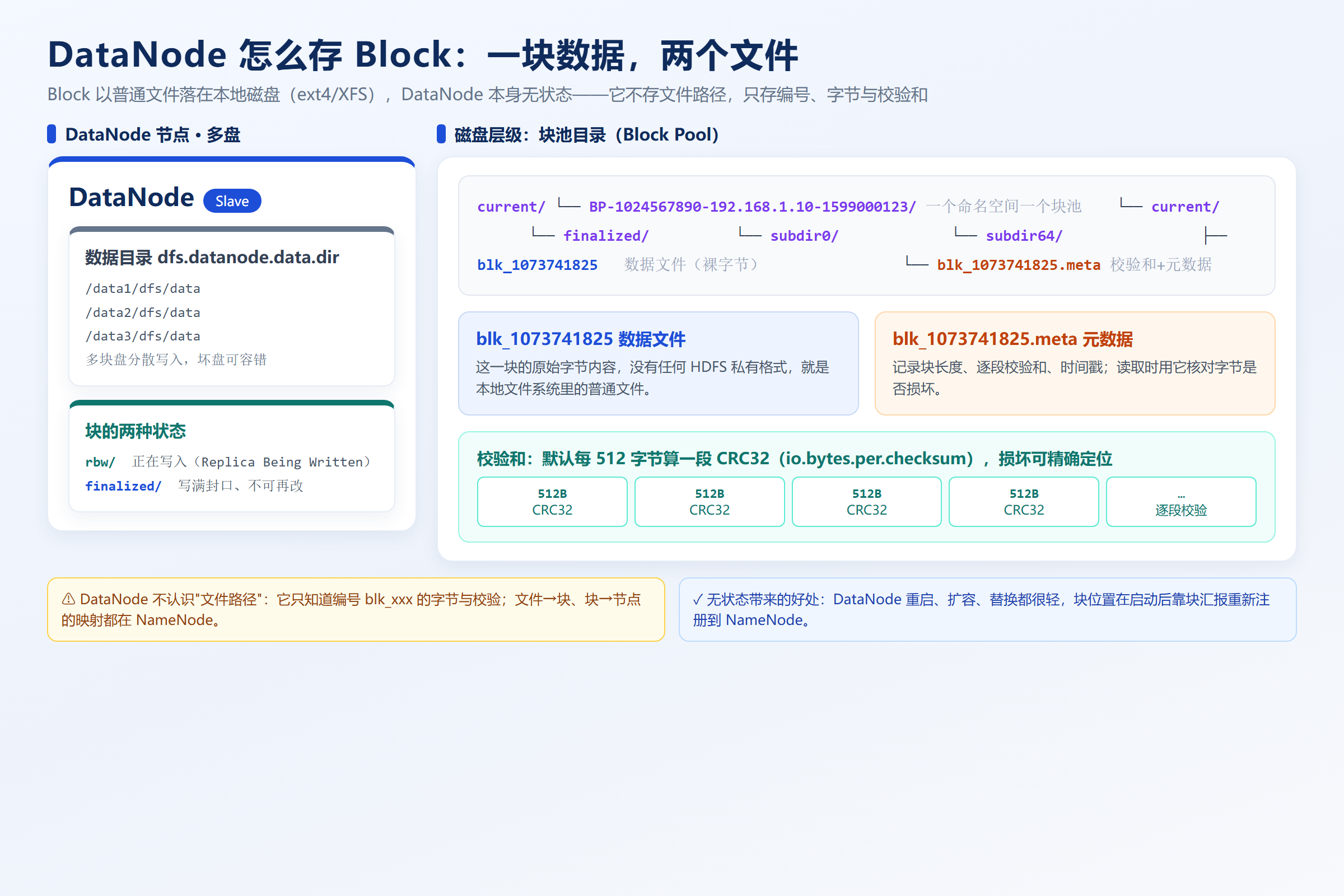Screen dimensions: 1344x896
Task: Click the BP-1024567890 block pool directory
Action: (753, 206)
